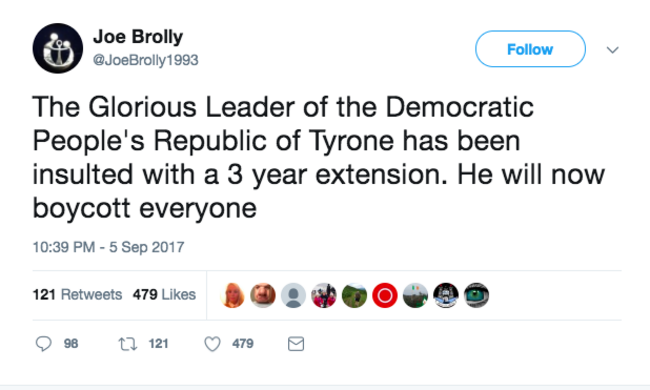Screen dimensions: 650x390
Task: Open the @JoeBrolly1993 handle link
Action: [x=146, y=60]
